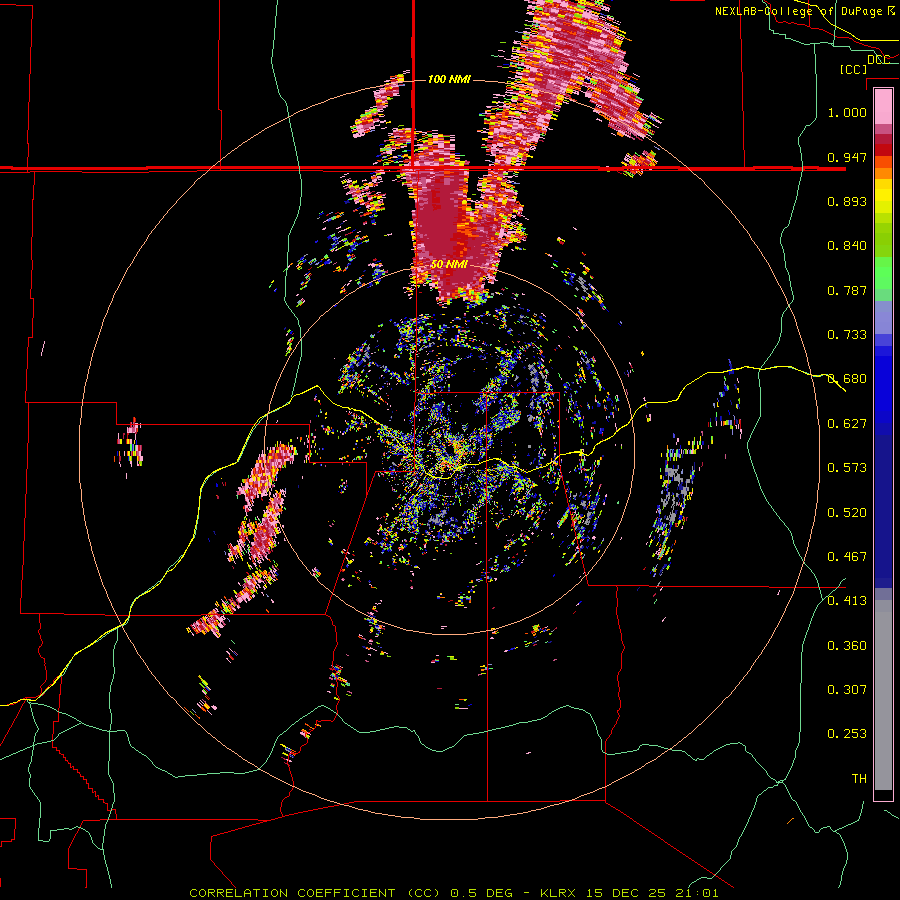The width and height of the screenshot is (900, 900).
Task: Click the TH threshold label on legend
Action: tap(859, 779)
